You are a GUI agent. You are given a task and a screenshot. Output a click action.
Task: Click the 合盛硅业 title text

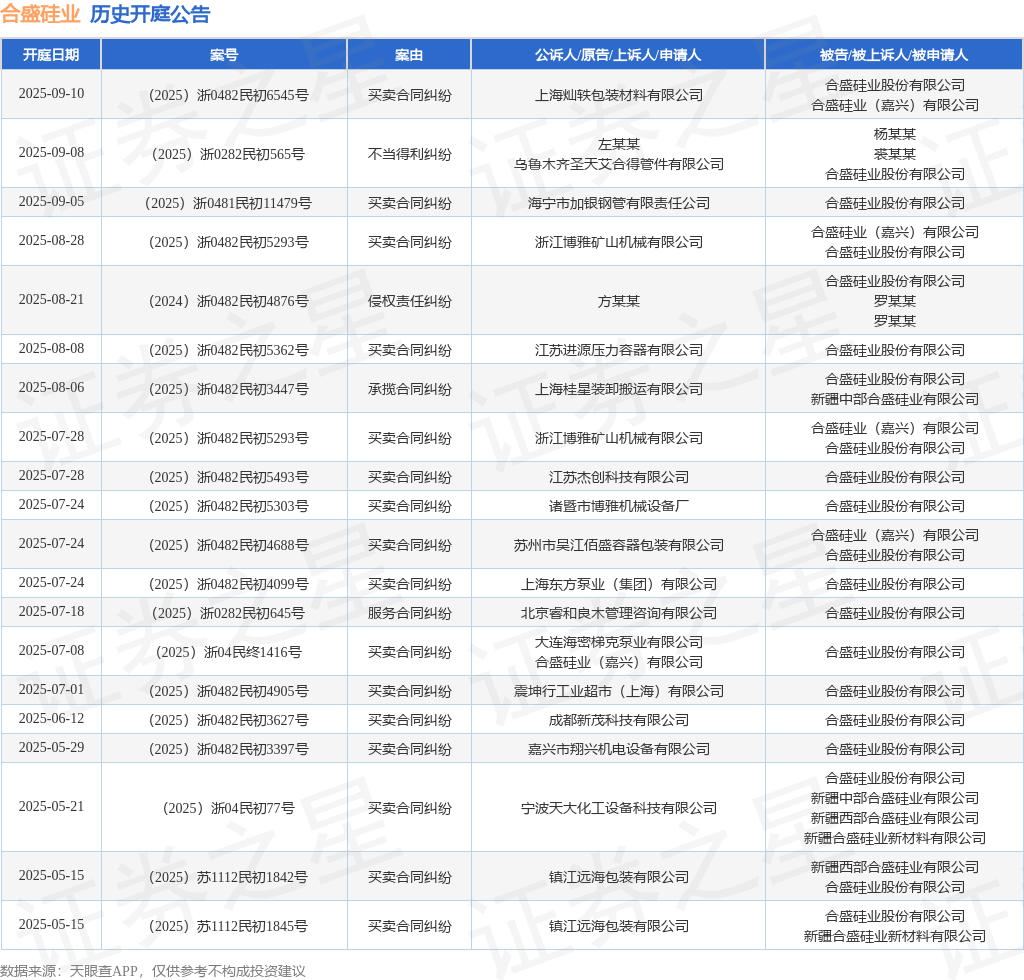40,14
